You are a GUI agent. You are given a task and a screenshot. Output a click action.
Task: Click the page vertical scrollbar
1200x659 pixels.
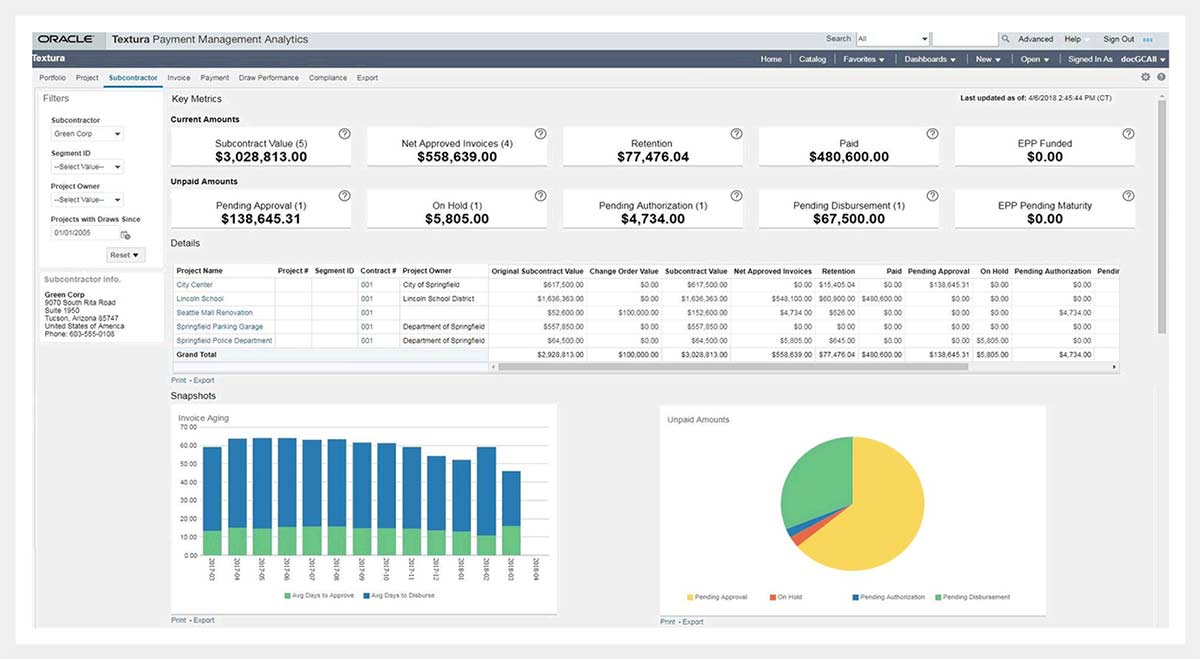click(x=1161, y=215)
